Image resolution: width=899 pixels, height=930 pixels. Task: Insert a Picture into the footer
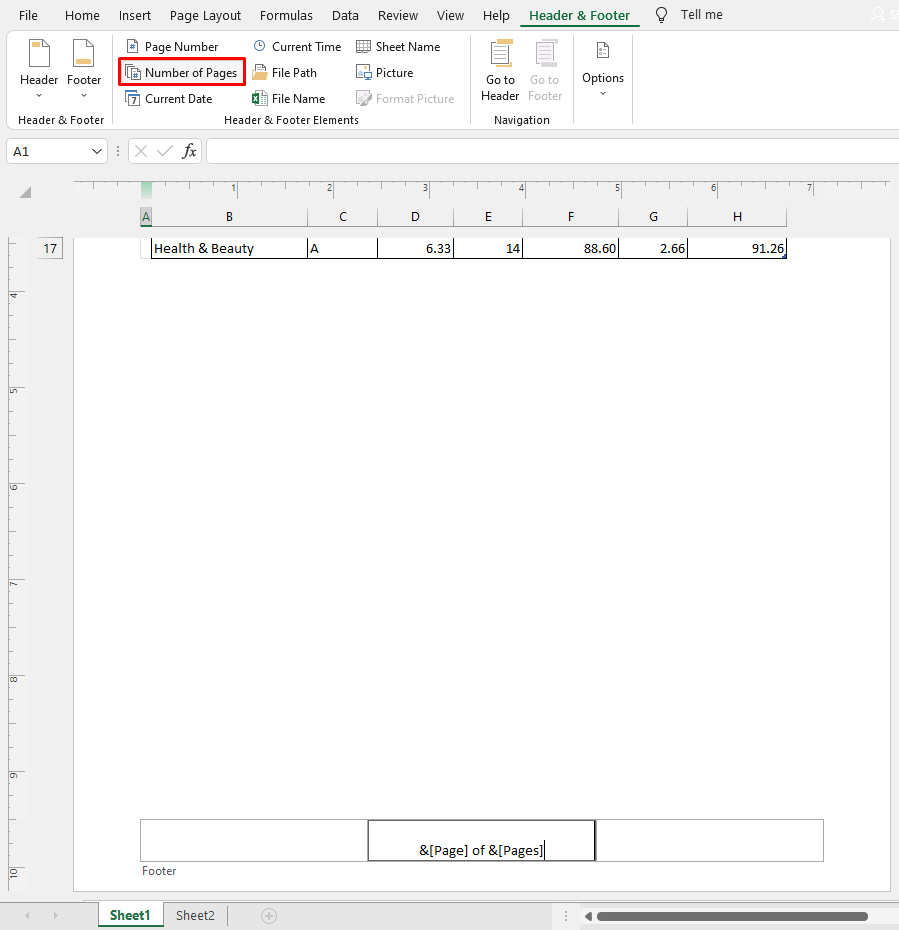(384, 72)
